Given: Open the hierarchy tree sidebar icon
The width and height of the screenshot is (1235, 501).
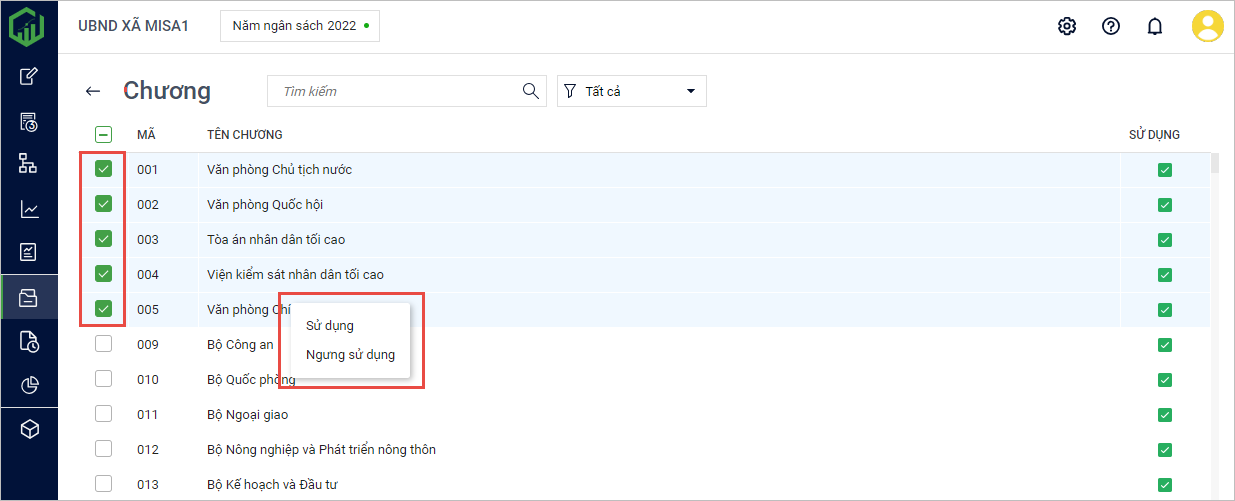Looking at the screenshot, I should click(29, 164).
